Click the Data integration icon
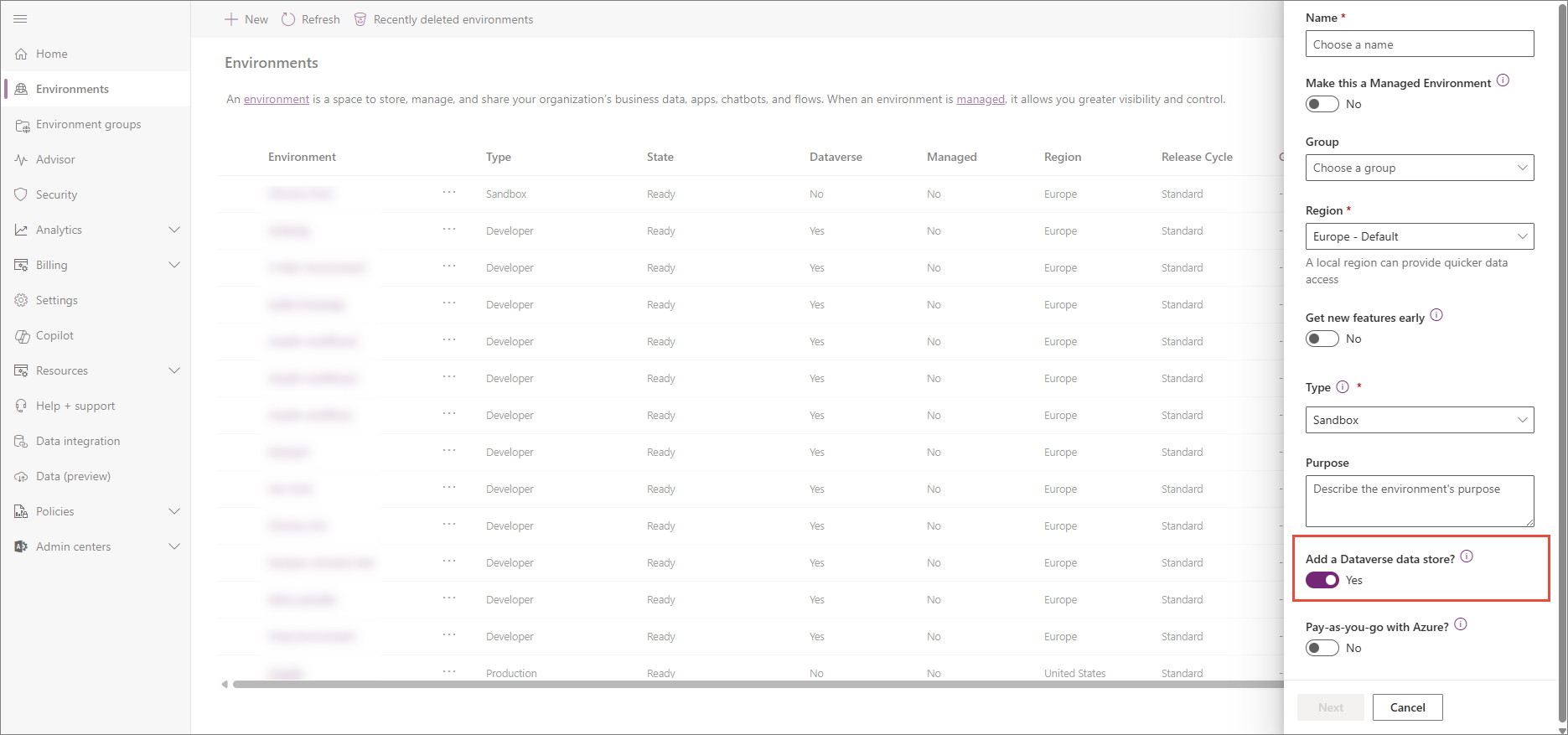 pyautogui.click(x=21, y=441)
